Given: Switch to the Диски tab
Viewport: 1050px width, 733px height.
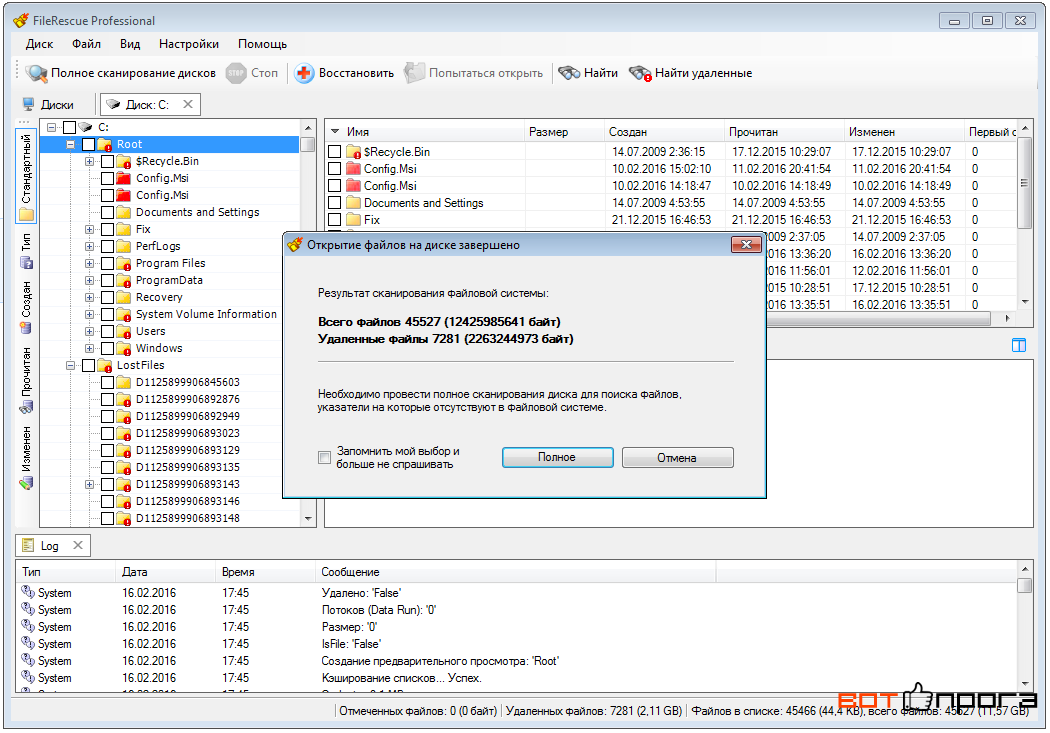Looking at the screenshot, I should (x=48, y=104).
